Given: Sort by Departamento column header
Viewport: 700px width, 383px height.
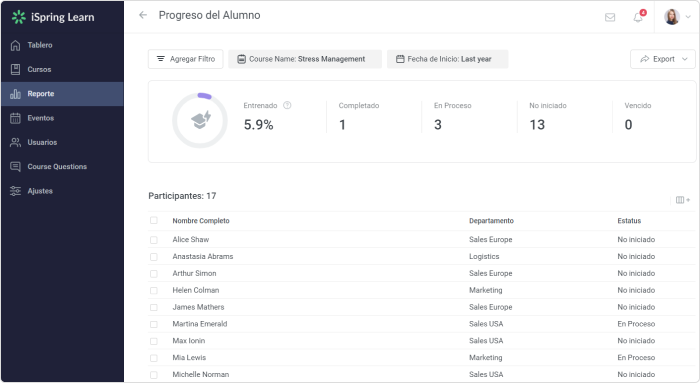Looking at the screenshot, I should pos(491,221).
